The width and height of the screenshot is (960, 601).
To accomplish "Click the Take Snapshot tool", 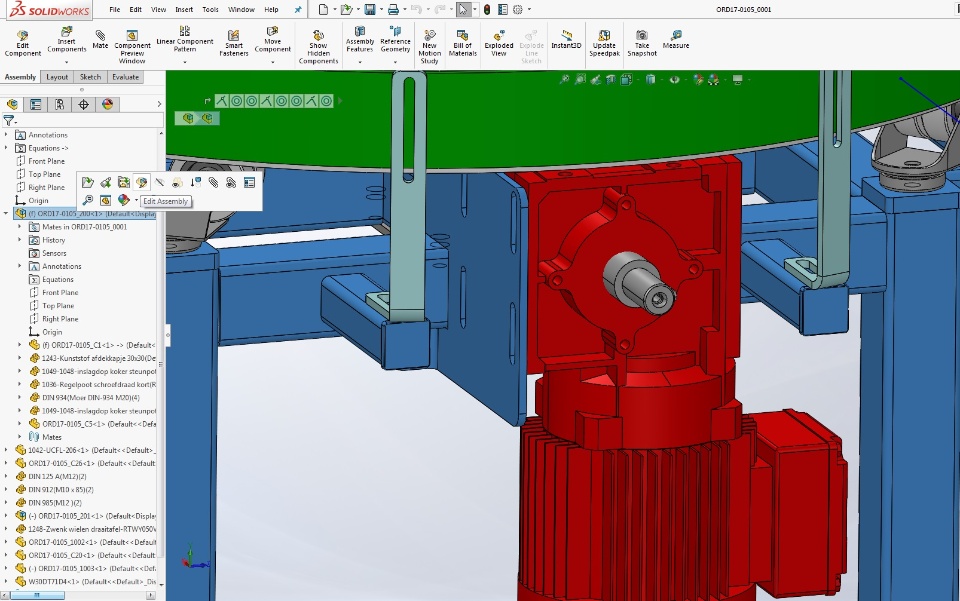I will pyautogui.click(x=642, y=43).
